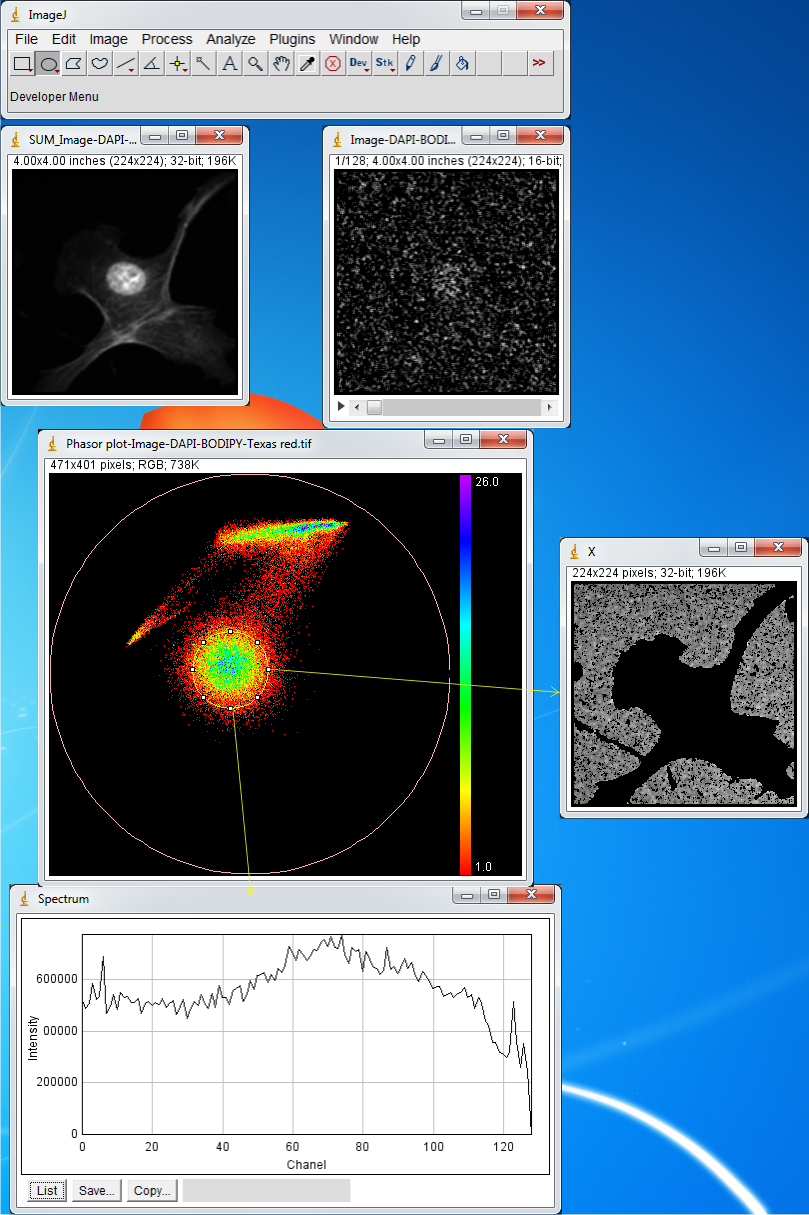Click the Chanel axis label in Spectrum plot
The width and height of the screenshot is (809, 1215).
tap(306, 1164)
